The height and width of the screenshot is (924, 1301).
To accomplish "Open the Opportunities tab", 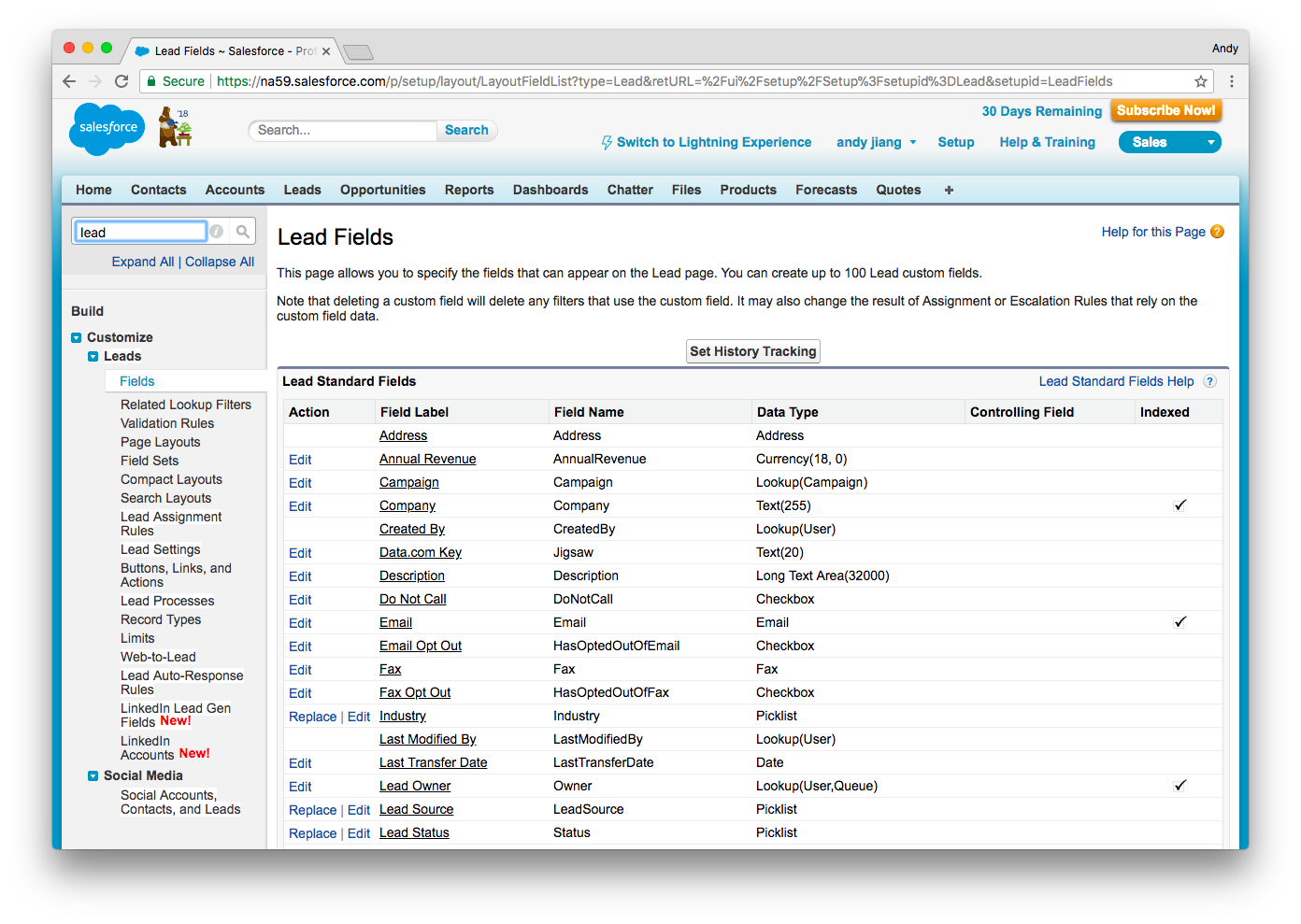I will [x=383, y=190].
